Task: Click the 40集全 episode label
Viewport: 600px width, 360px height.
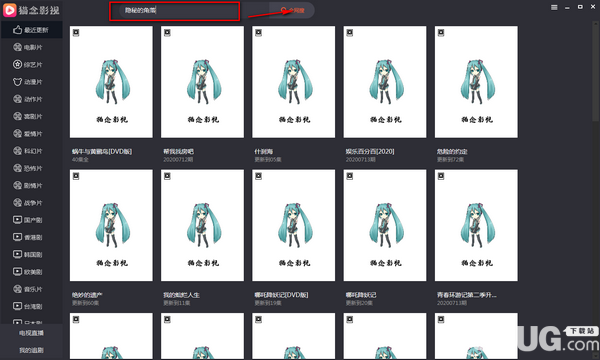Action: (80, 160)
